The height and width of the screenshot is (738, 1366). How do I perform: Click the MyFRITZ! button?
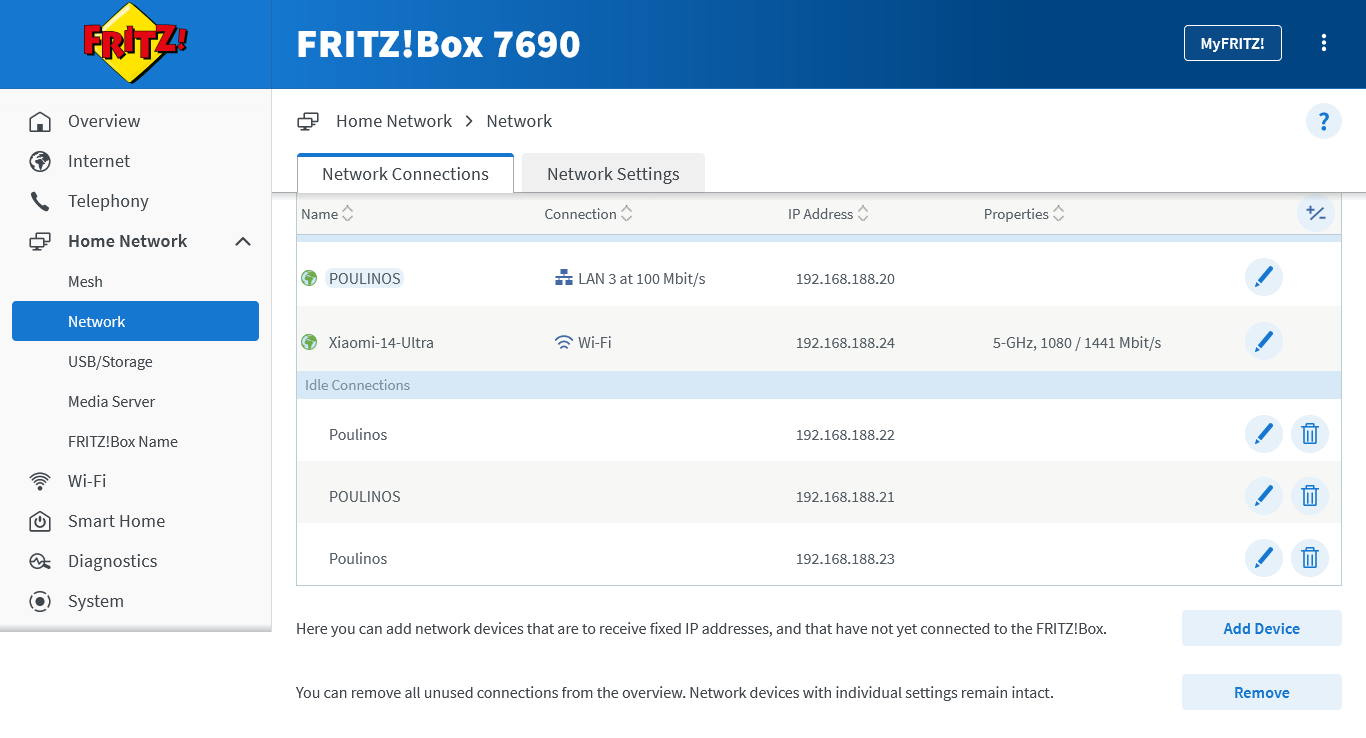tap(1232, 43)
